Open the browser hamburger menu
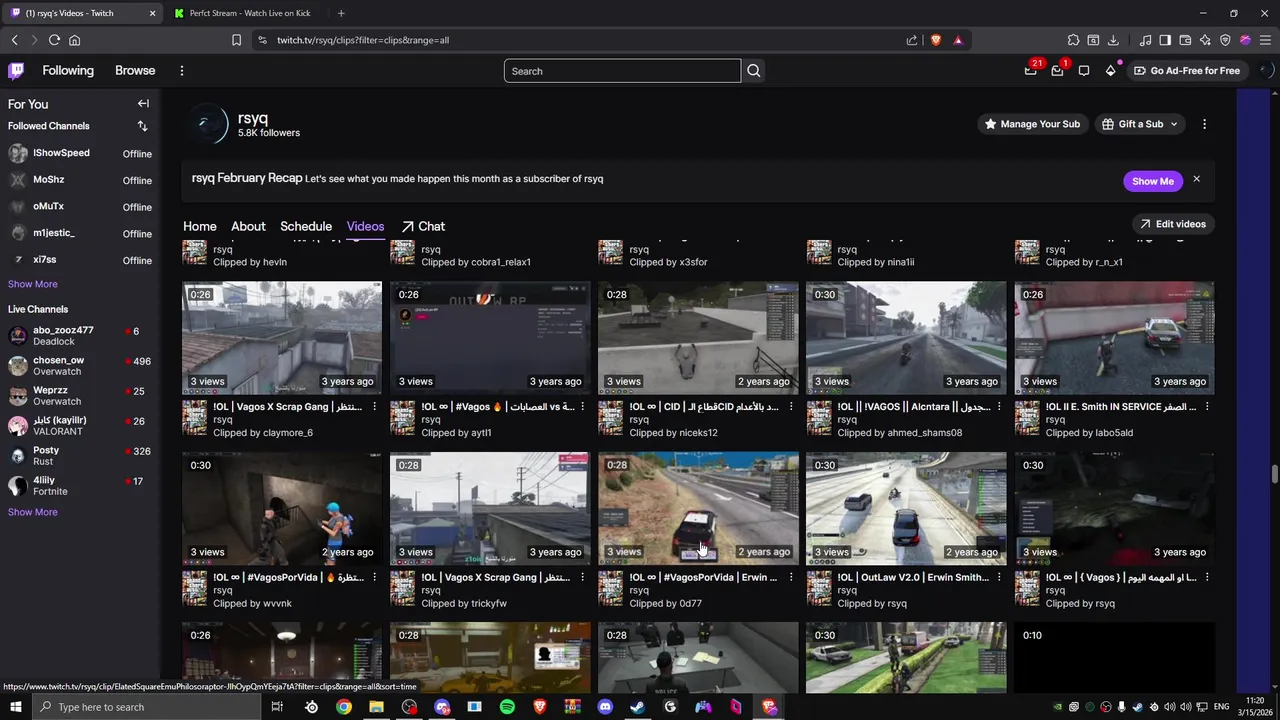The height and width of the screenshot is (720, 1280). 1265,40
